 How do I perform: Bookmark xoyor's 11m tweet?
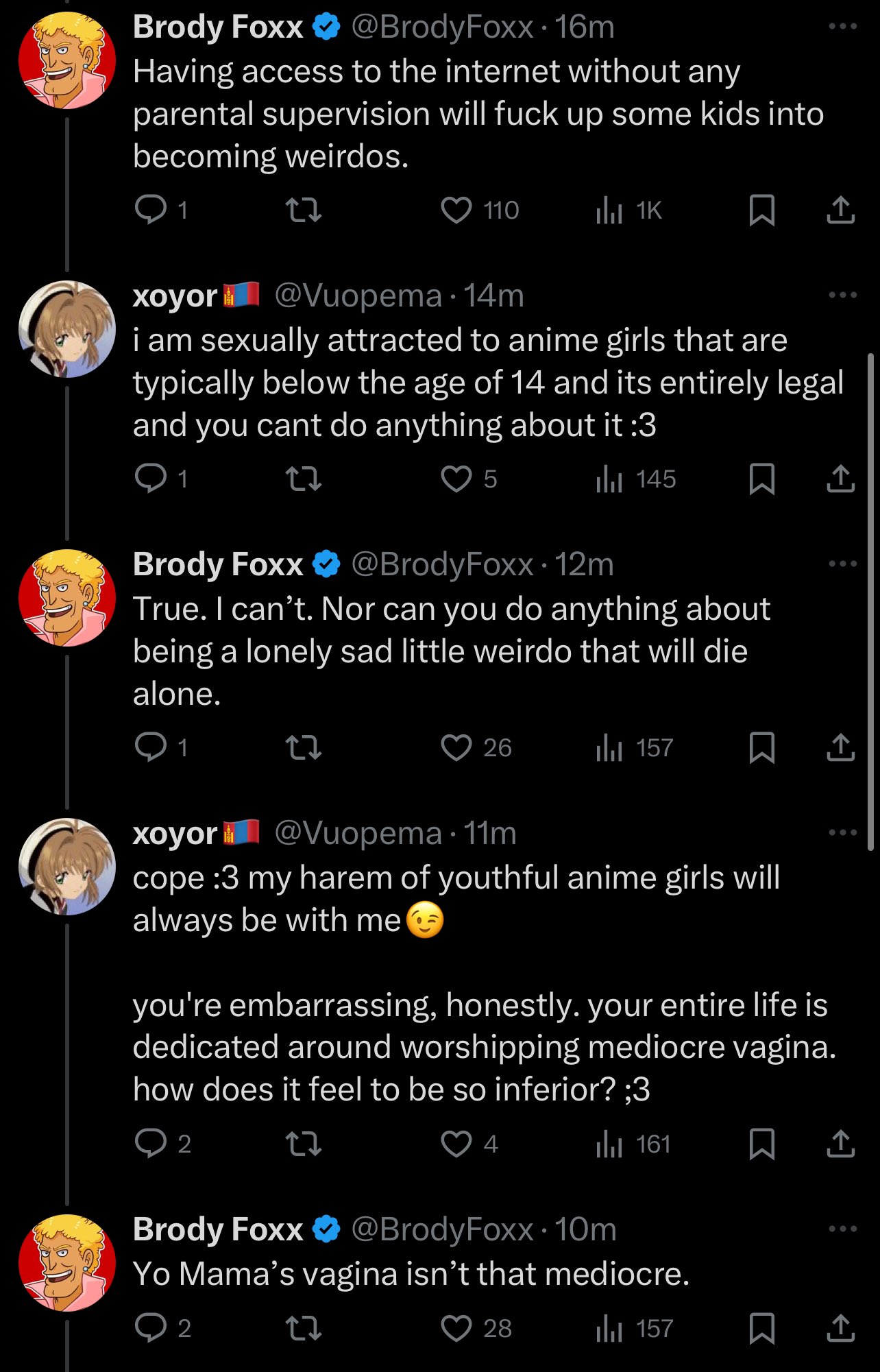tap(761, 1144)
